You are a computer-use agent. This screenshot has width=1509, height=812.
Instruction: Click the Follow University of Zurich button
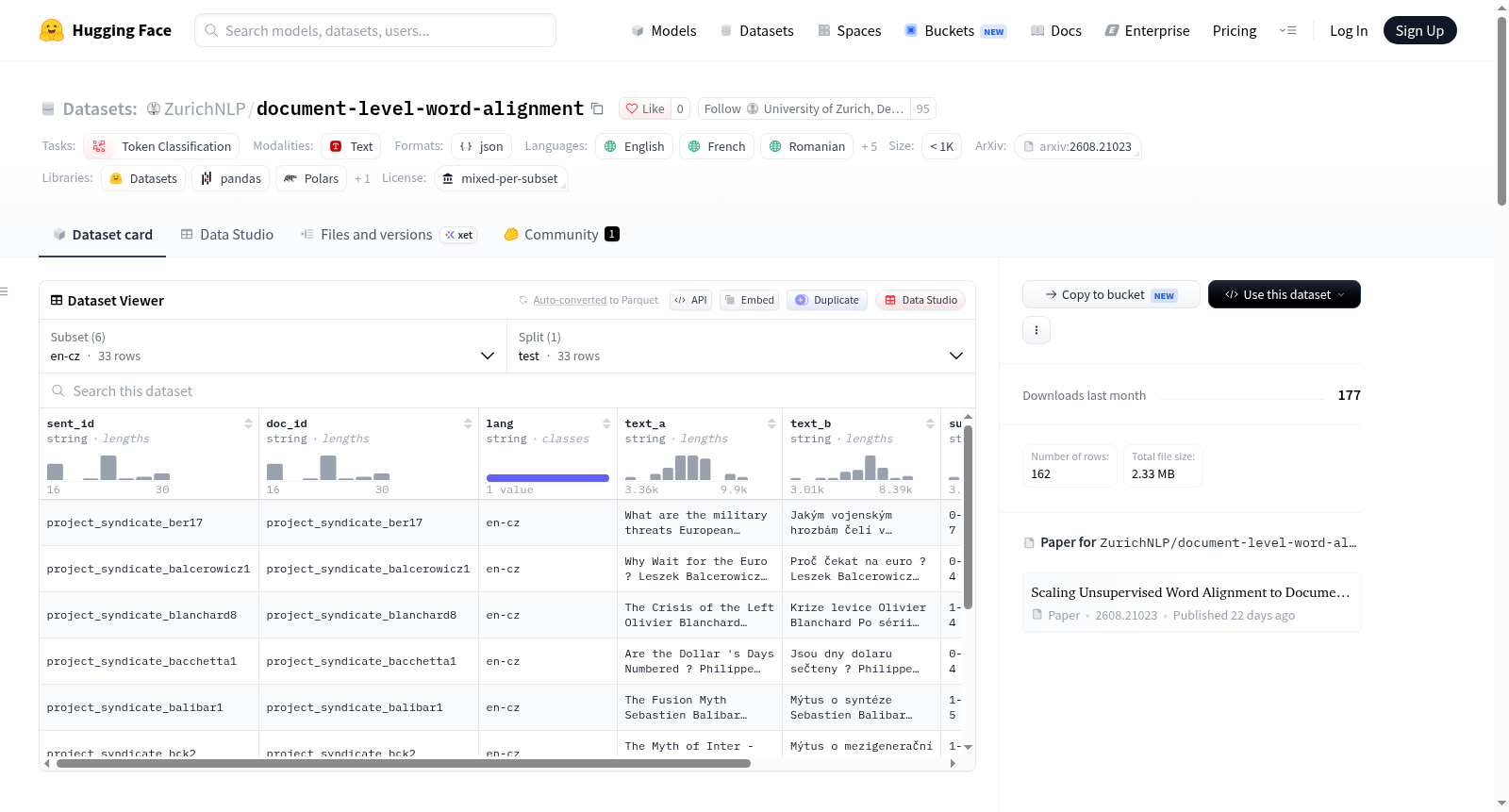(x=804, y=108)
